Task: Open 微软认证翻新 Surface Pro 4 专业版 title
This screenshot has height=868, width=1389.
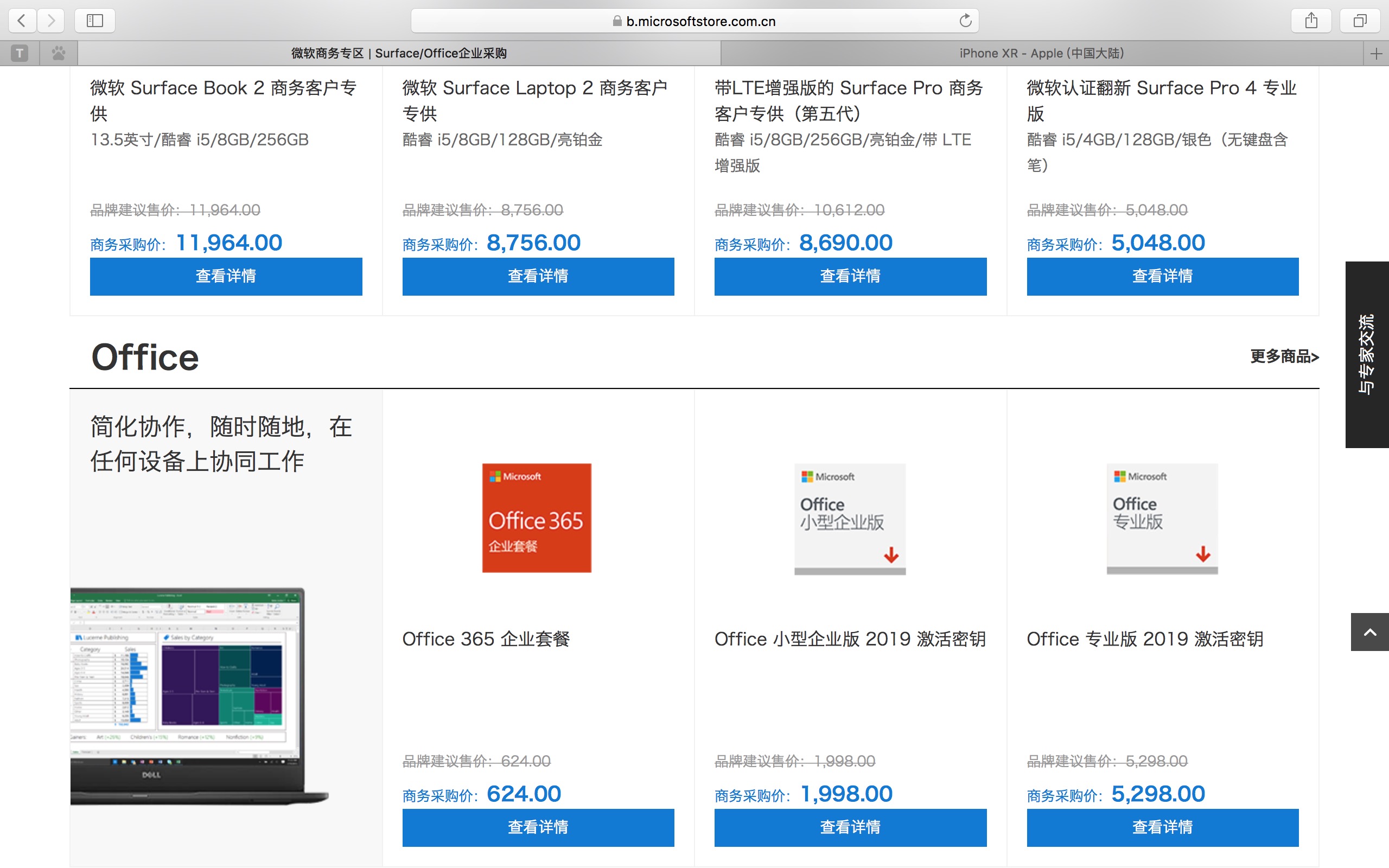Action: (1162, 100)
